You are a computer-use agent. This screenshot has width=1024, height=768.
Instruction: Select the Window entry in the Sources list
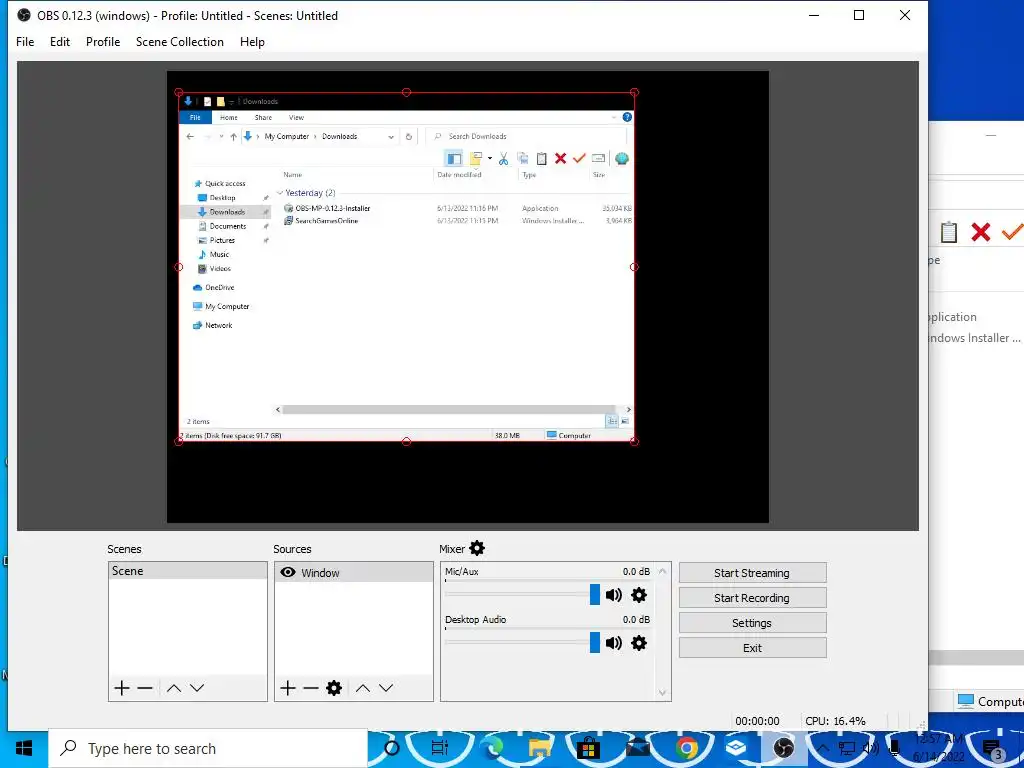click(x=353, y=572)
